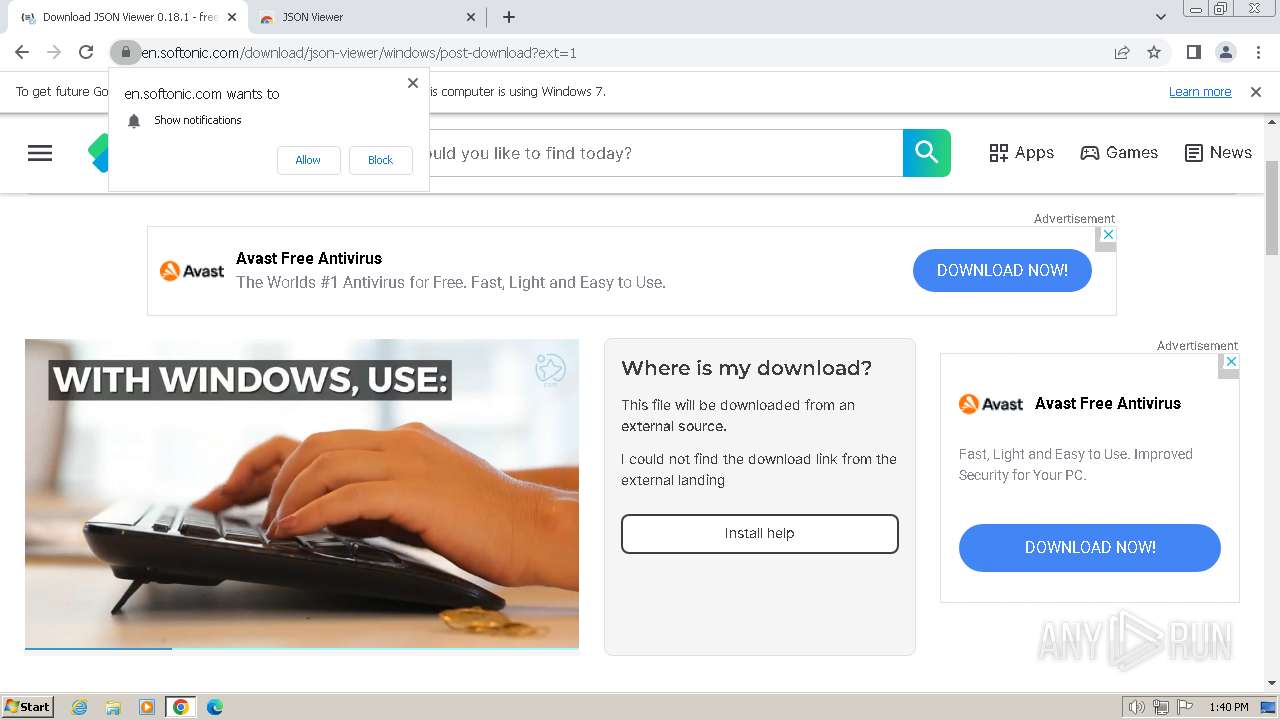Focus the Softonic search field
Screen dimensions: 1280x720
tap(666, 153)
